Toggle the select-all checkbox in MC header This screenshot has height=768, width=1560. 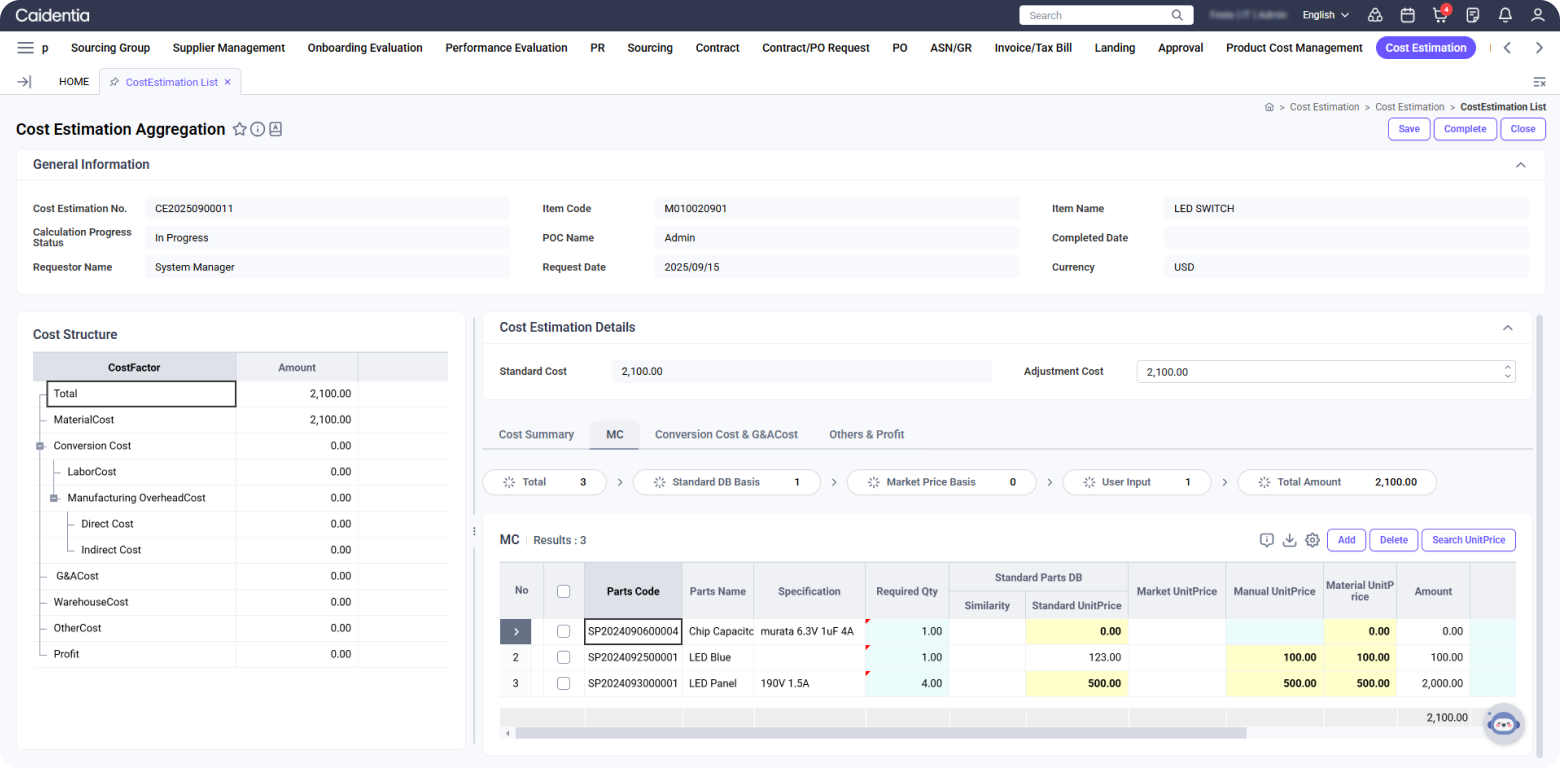(564, 591)
